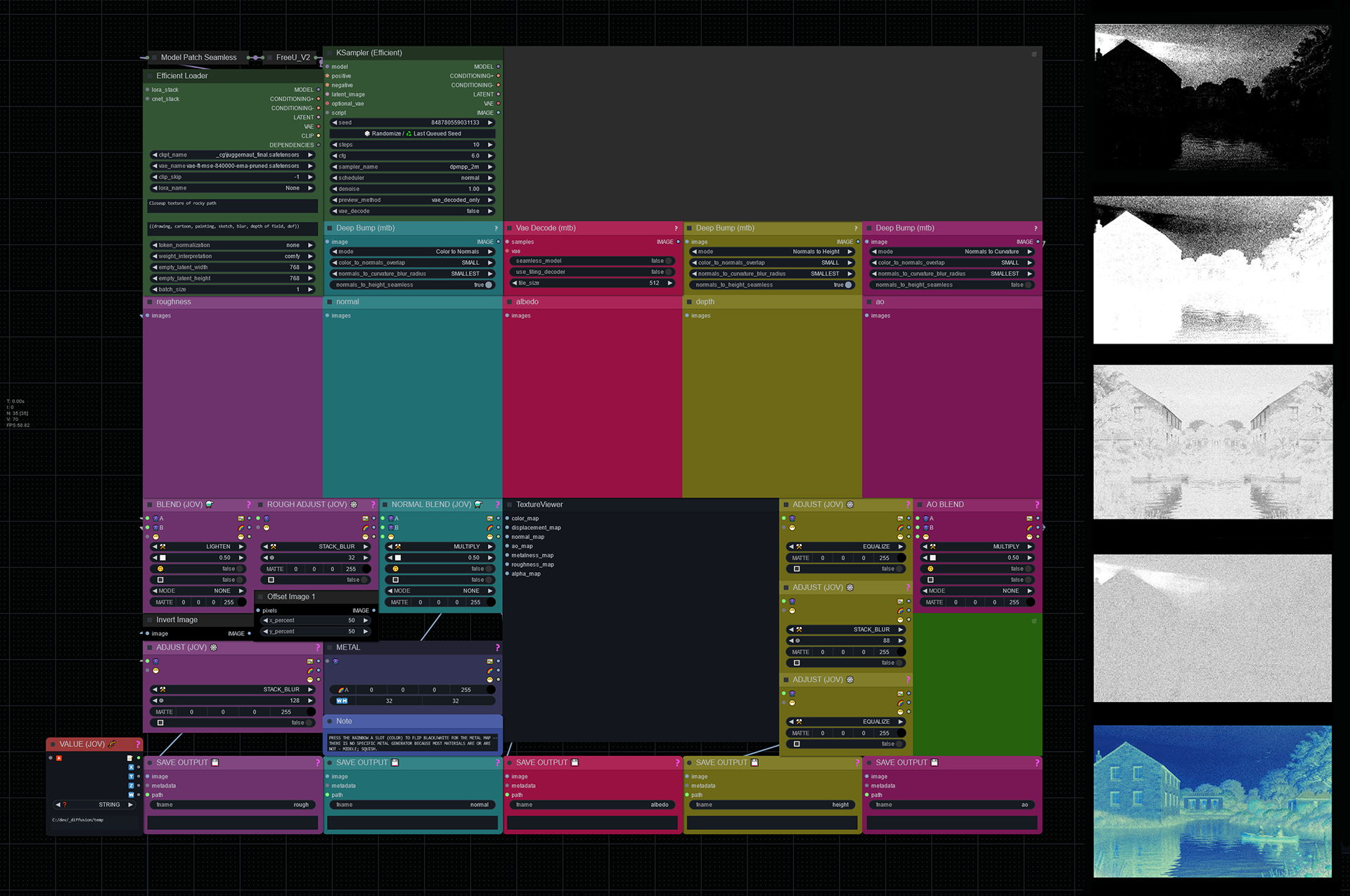1350x896 pixels.
Task: Click the rainbow A color icon in METAL
Action: 342,690
